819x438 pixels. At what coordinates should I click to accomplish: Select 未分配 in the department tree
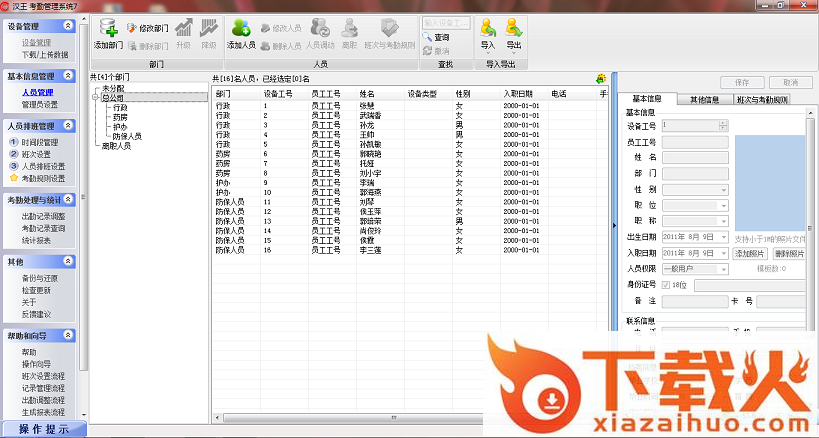point(113,88)
